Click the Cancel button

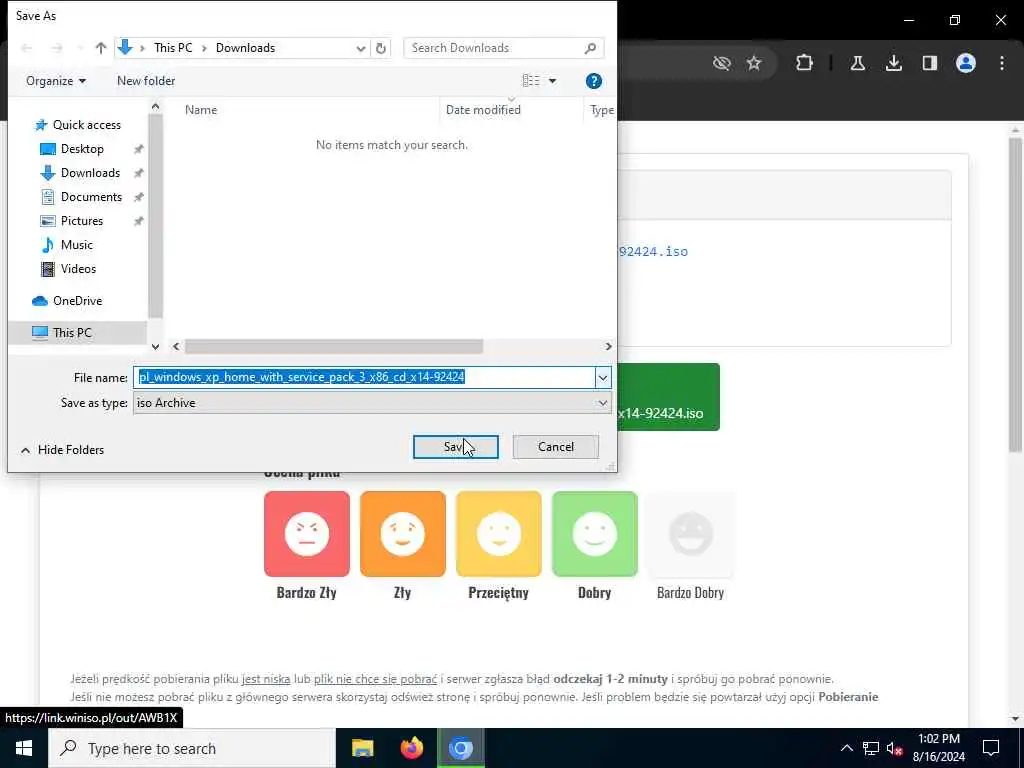click(555, 447)
